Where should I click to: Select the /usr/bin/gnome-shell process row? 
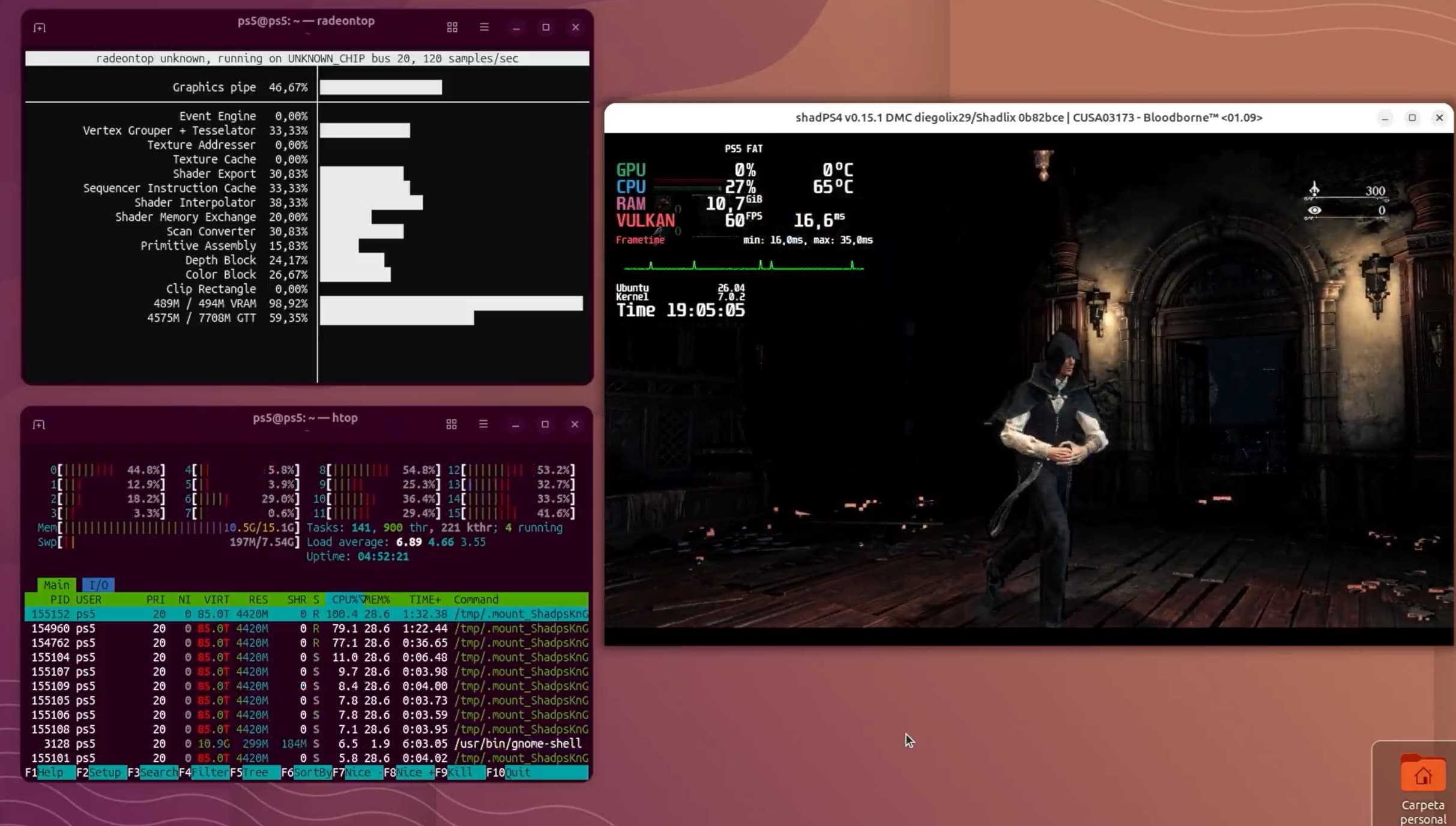pos(307,743)
